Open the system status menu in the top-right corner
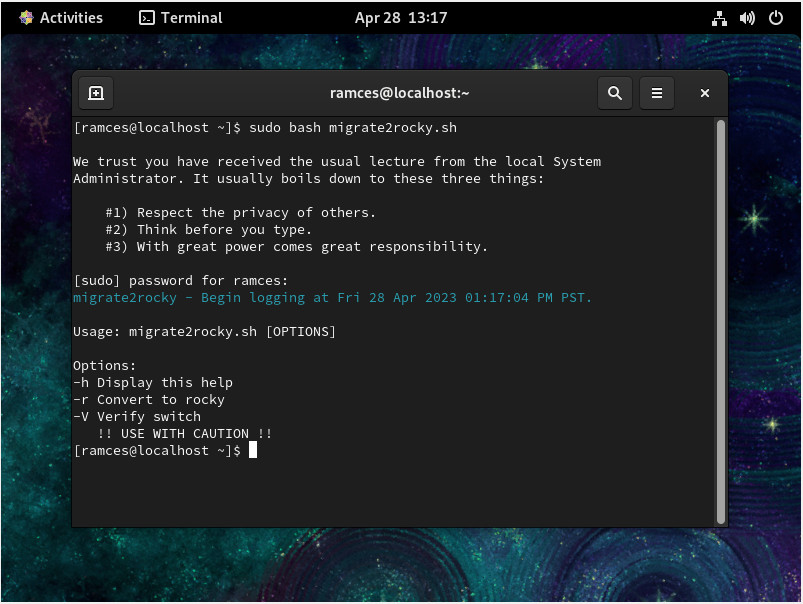The height and width of the screenshot is (604, 803). [x=747, y=17]
